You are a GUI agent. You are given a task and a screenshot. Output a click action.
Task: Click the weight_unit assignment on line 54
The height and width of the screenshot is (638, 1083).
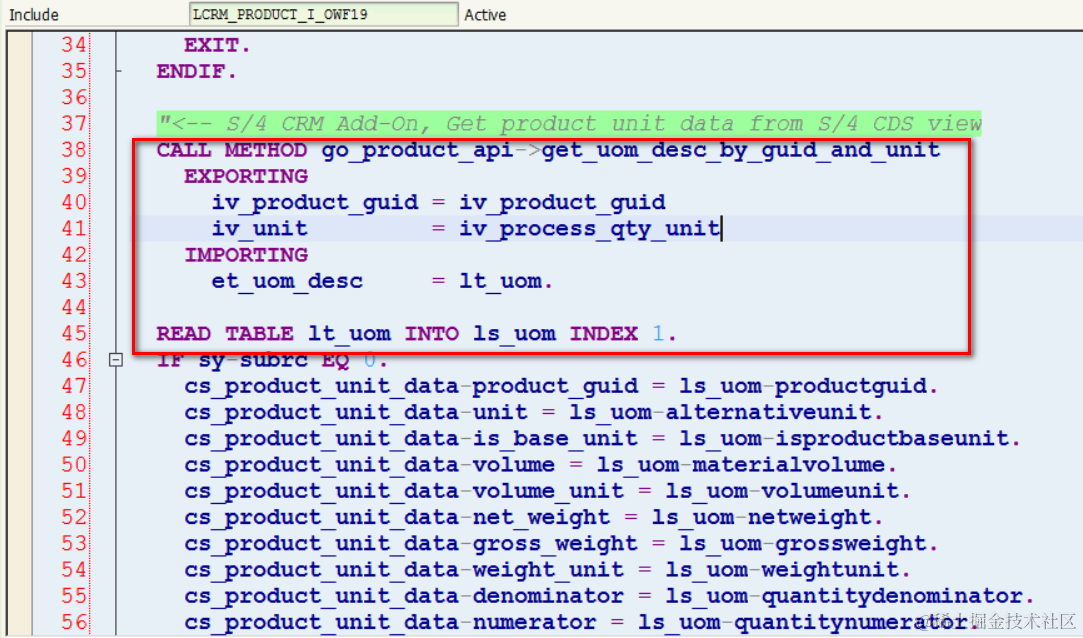pos(547,570)
